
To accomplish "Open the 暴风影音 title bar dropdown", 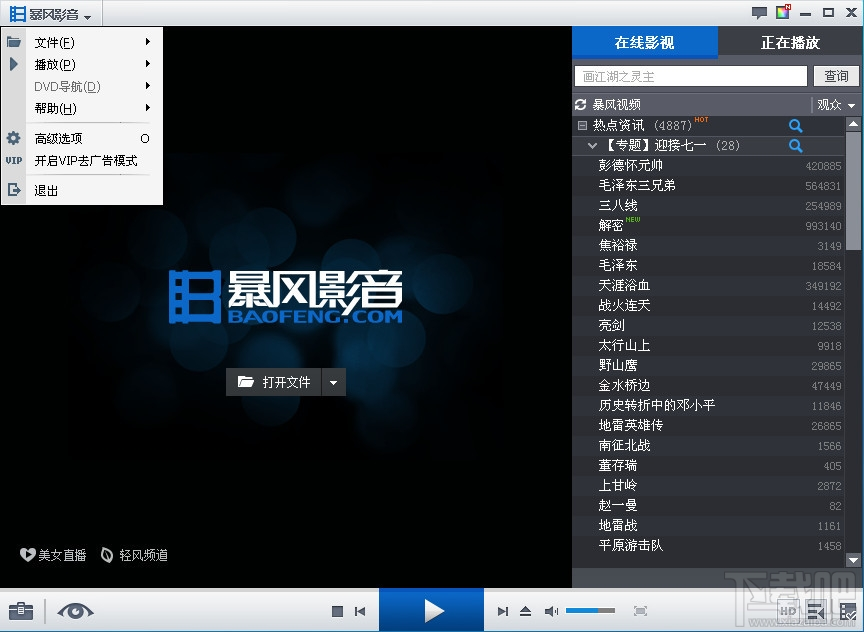I will coord(55,14).
